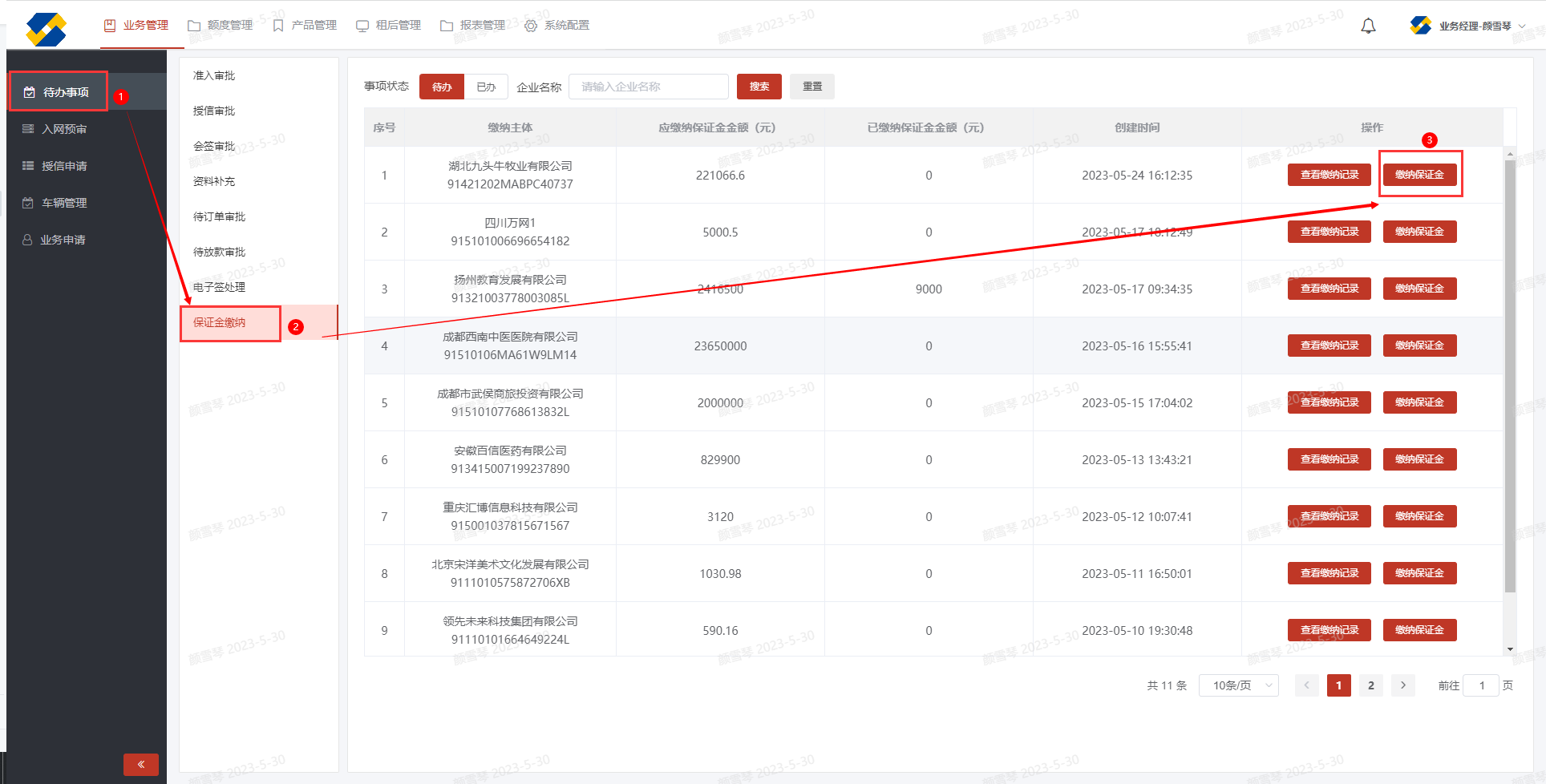Viewport: 1546px width, 784px height.
Task: Expand user account dropdown arrow
Action: click(1522, 26)
